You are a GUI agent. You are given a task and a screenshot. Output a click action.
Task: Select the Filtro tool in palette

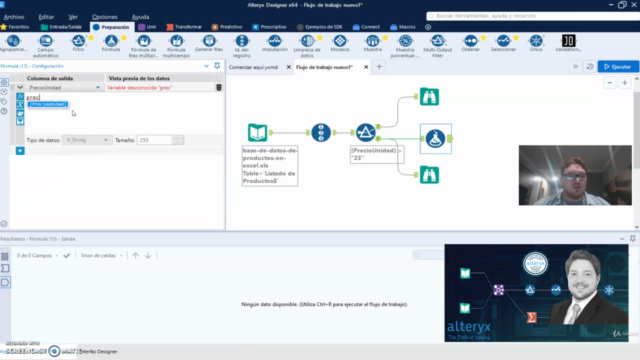point(78,43)
